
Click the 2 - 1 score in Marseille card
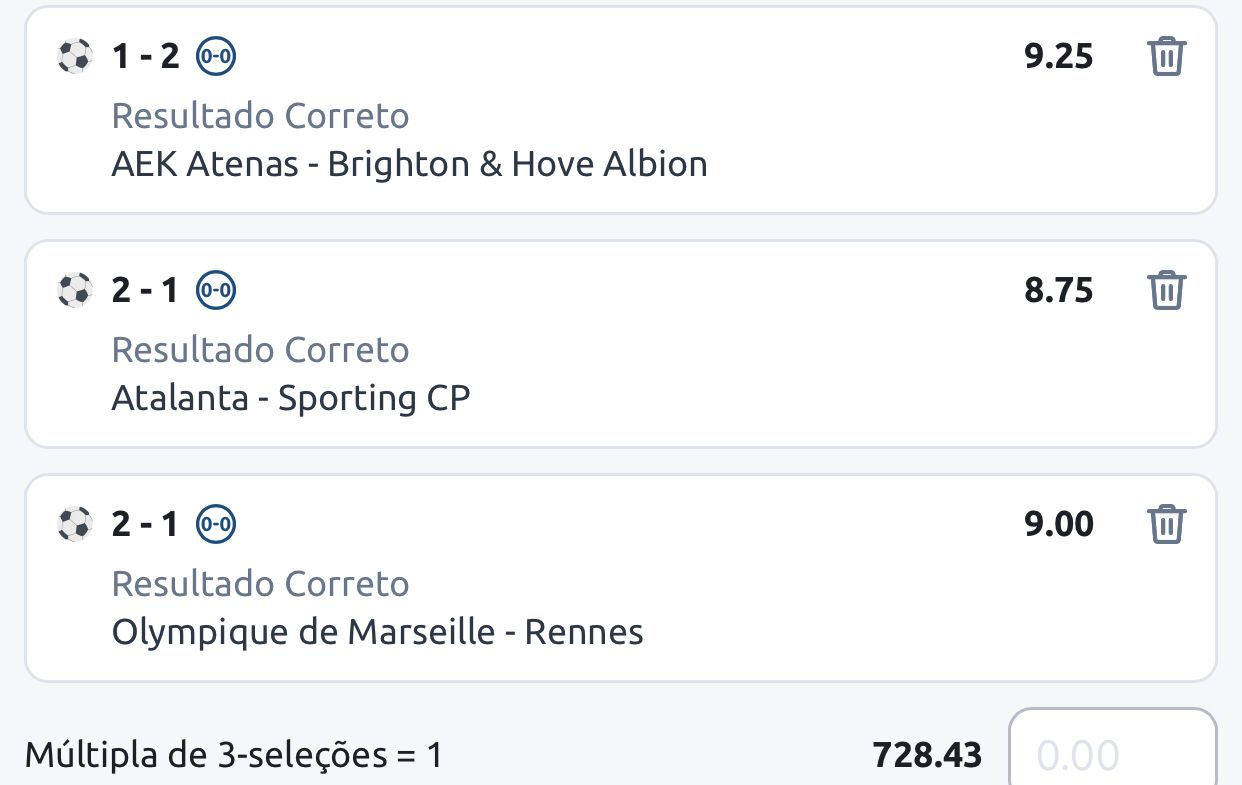point(145,524)
